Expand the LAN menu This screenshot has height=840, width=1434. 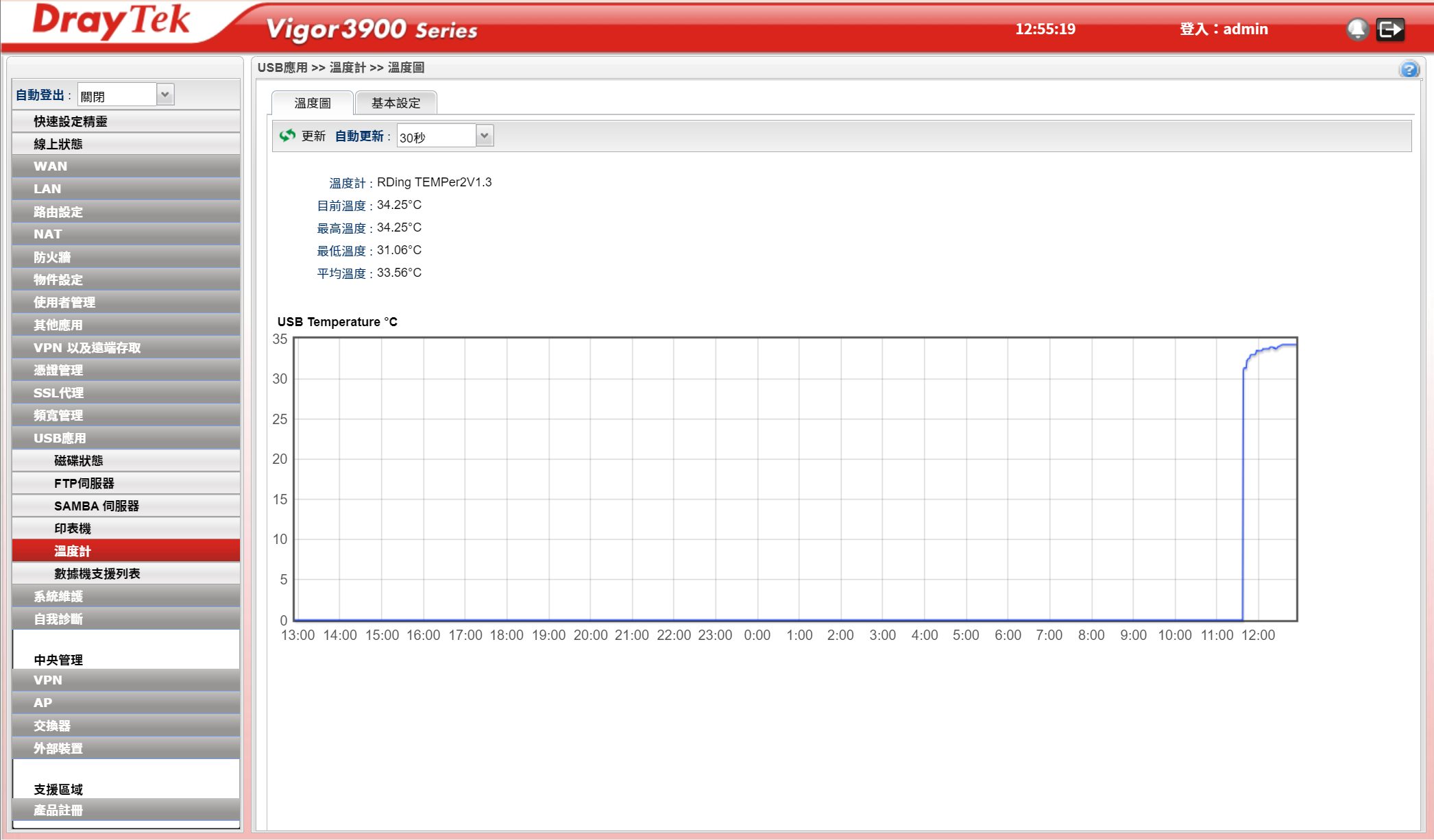pyautogui.click(x=126, y=189)
